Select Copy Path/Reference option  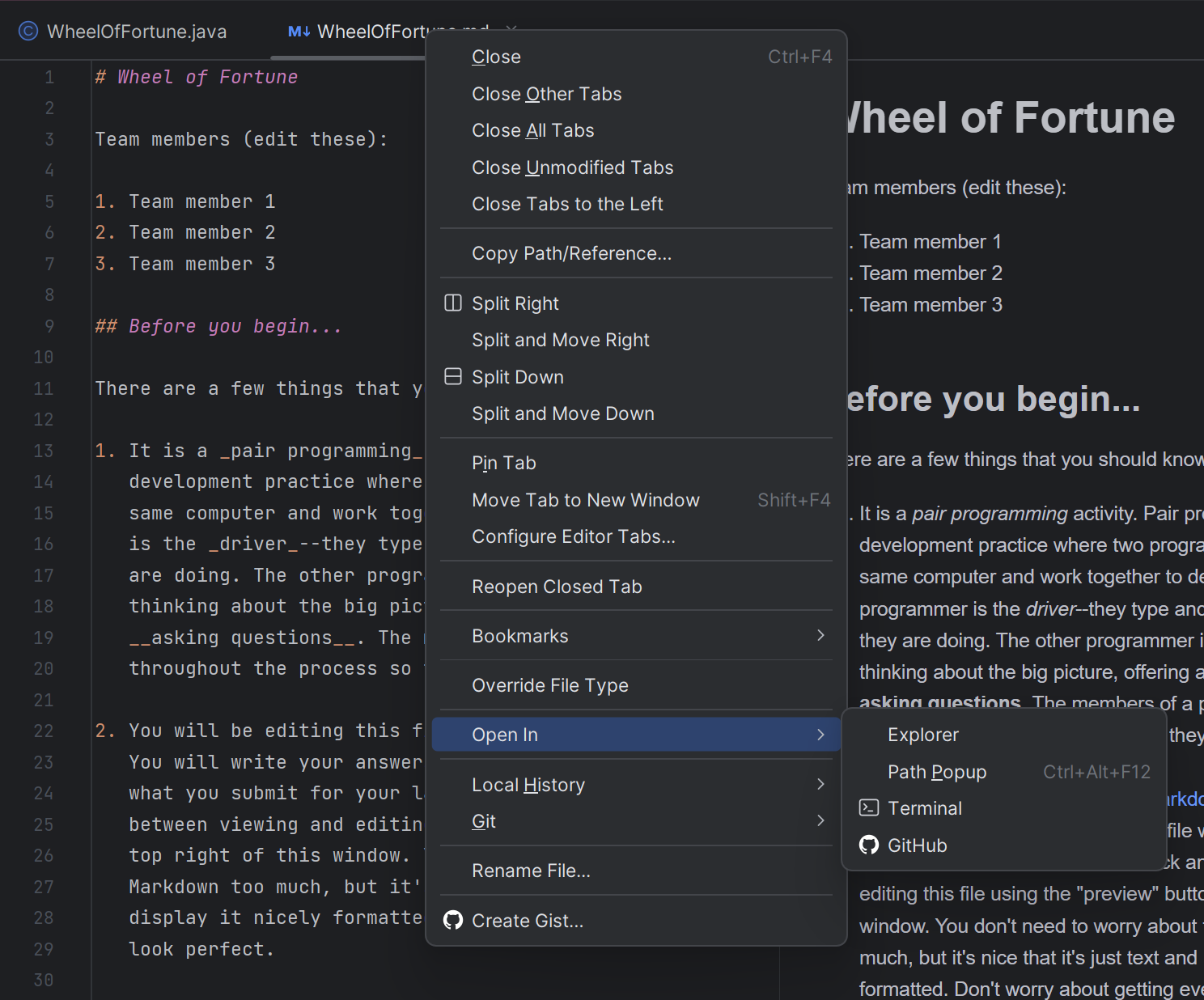pos(571,253)
